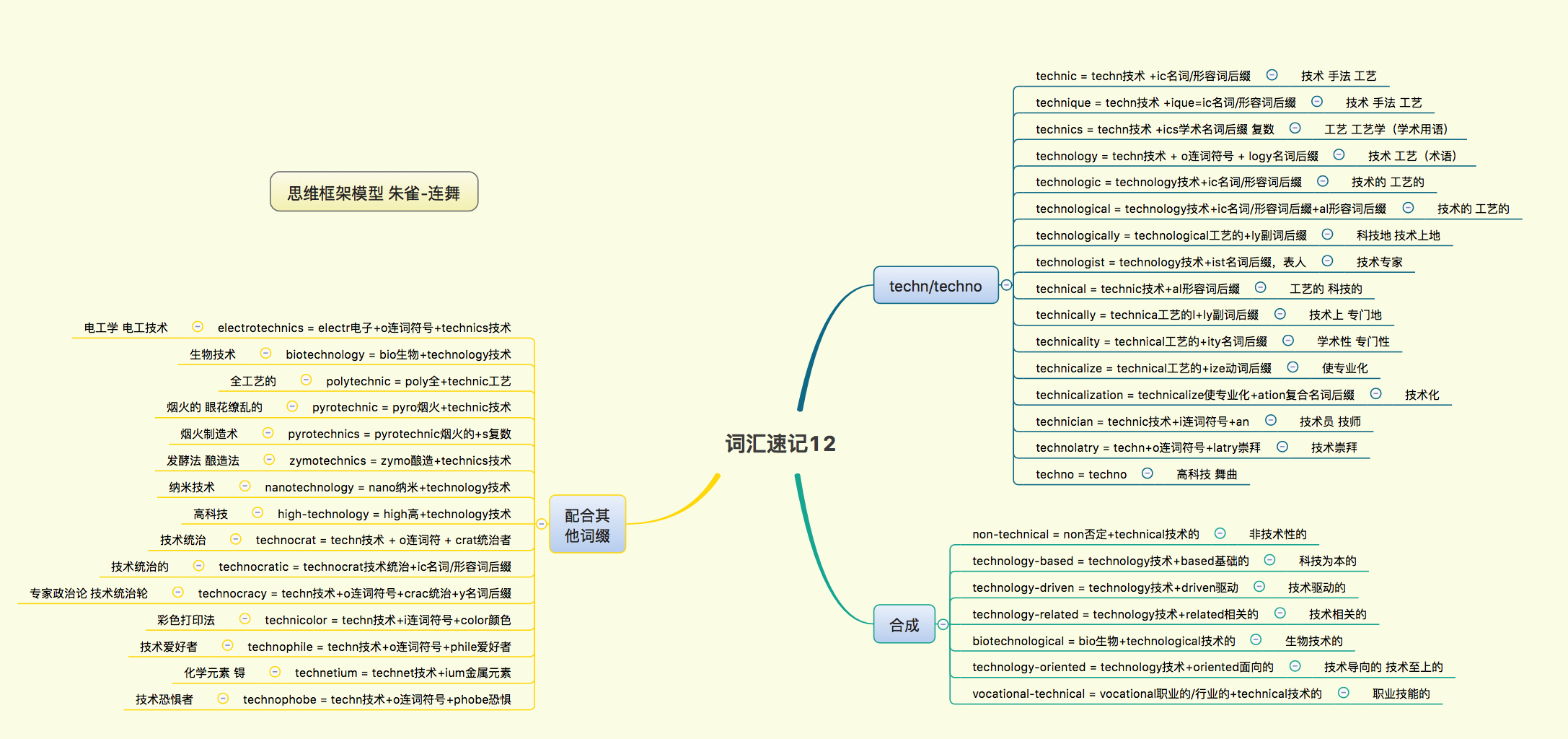Select the 技术导向的 技术至上的 subtopic

[1383, 667]
